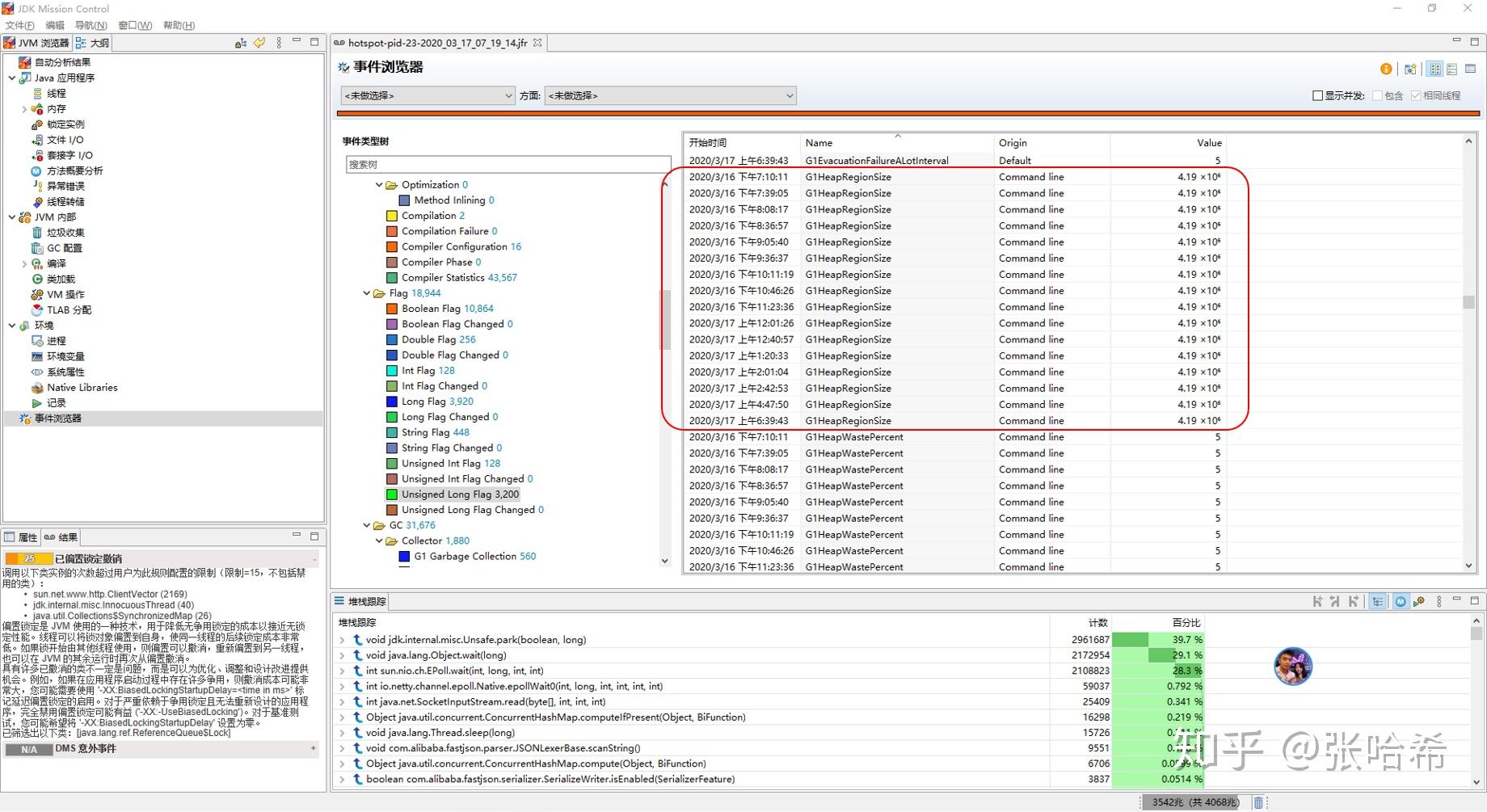Sort the table by the Name column header
Screen dimensions: 1487x812
pyautogui.click(x=897, y=143)
